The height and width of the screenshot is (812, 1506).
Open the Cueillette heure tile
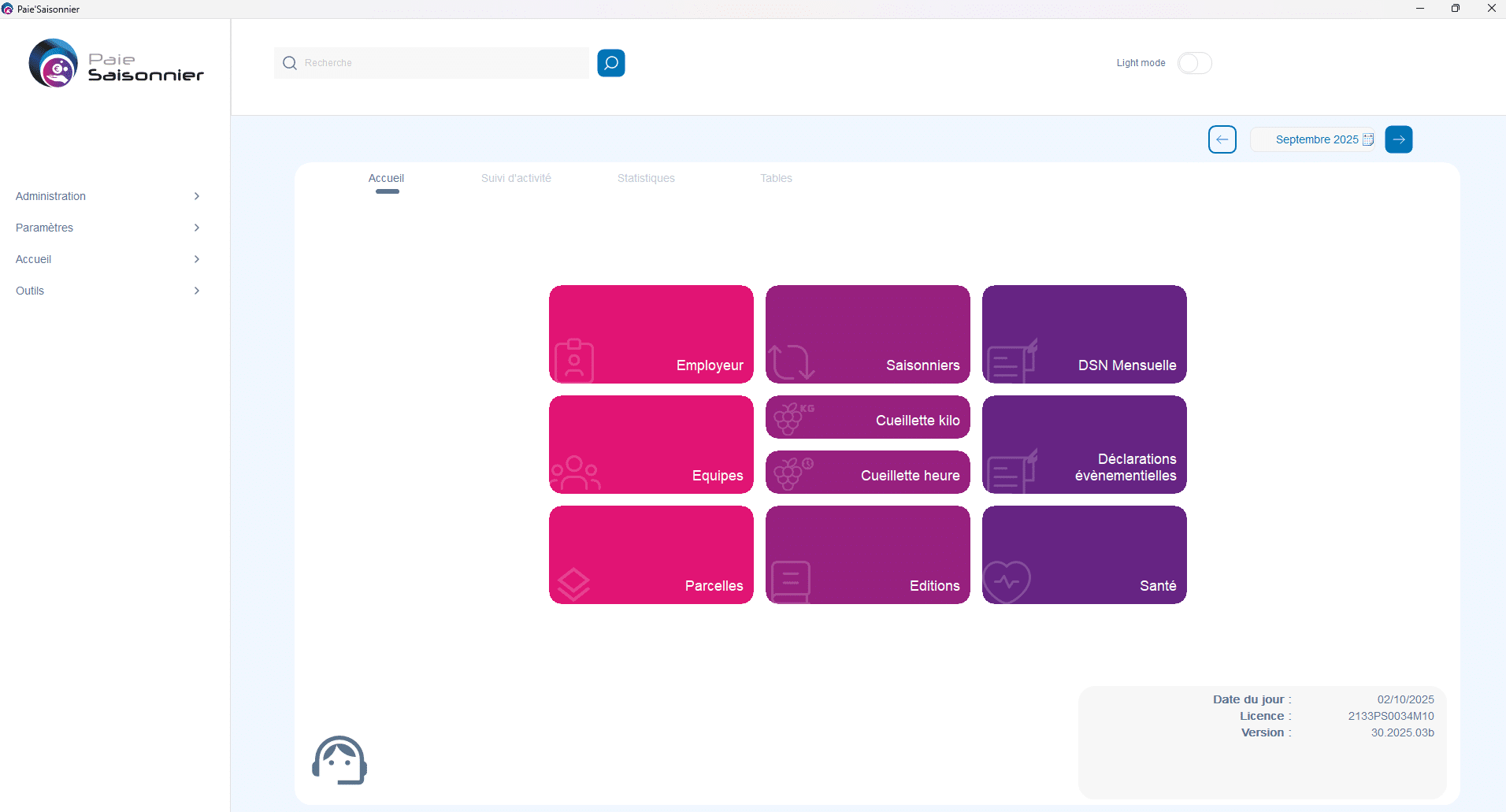click(867, 473)
